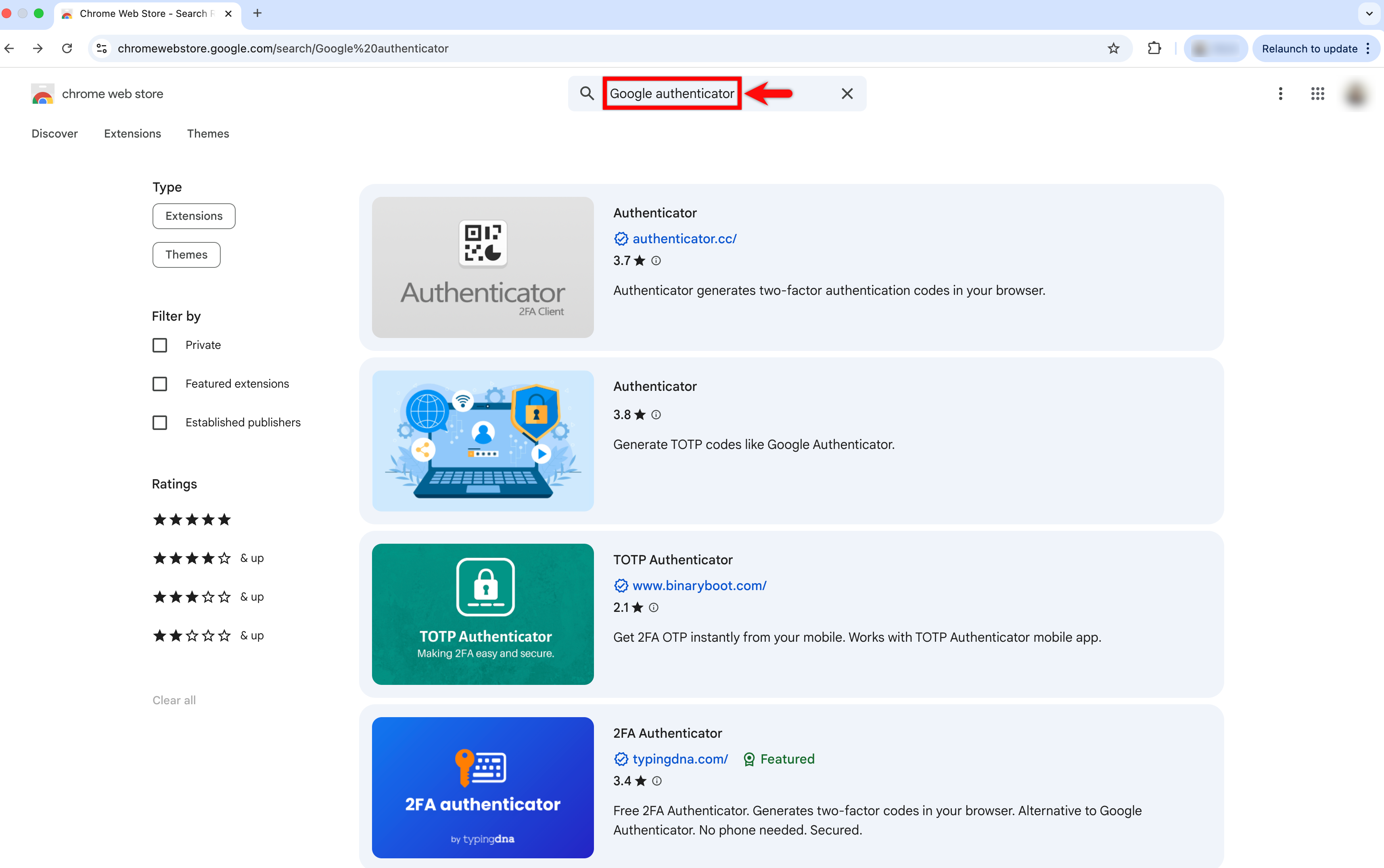The width and height of the screenshot is (1384, 868).
Task: Click the Featured badge on 2FA Authenticator
Action: click(779, 759)
